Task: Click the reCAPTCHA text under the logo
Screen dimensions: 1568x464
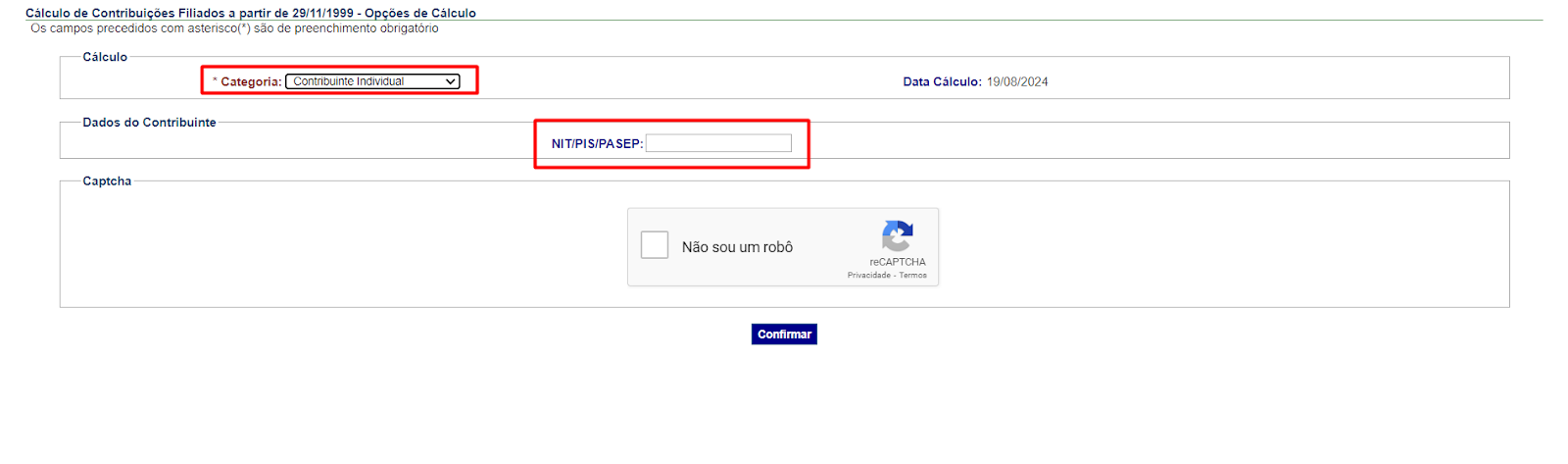Action: point(898,262)
